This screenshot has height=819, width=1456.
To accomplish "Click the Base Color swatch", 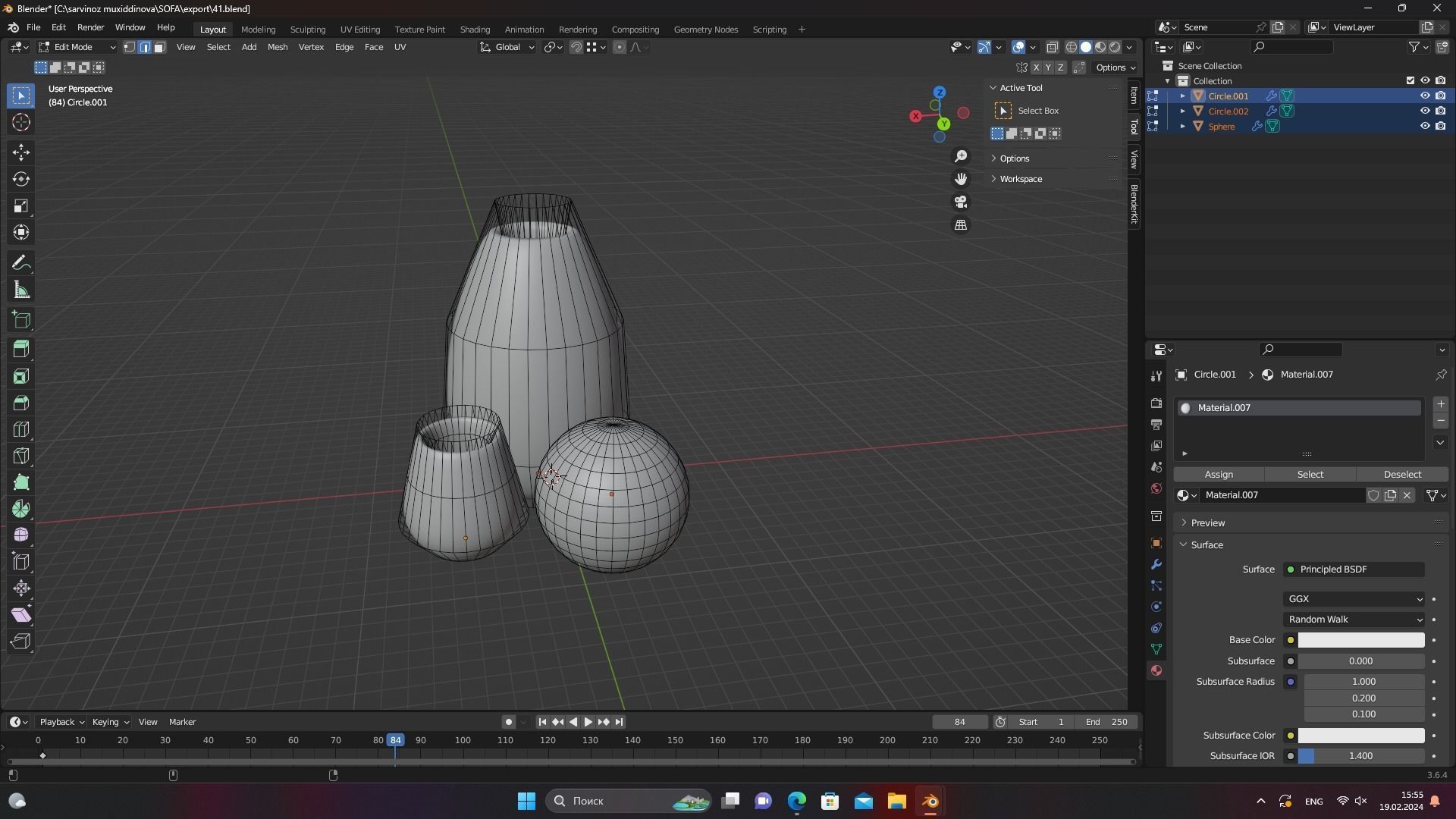I will tap(1361, 640).
